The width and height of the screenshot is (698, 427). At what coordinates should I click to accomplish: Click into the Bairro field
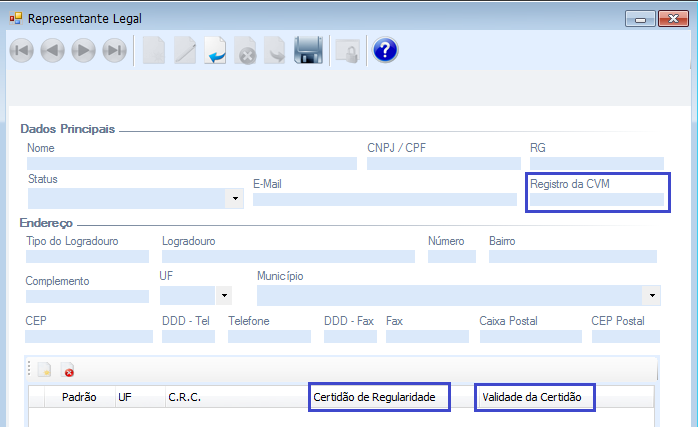(x=573, y=256)
